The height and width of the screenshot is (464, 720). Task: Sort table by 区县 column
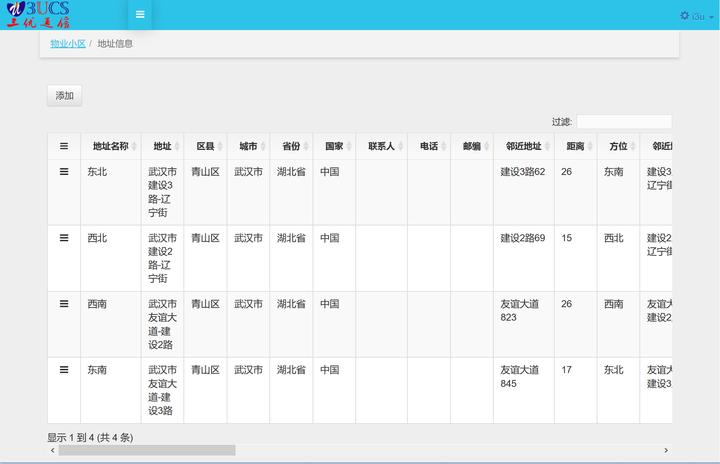pyautogui.click(x=205, y=146)
